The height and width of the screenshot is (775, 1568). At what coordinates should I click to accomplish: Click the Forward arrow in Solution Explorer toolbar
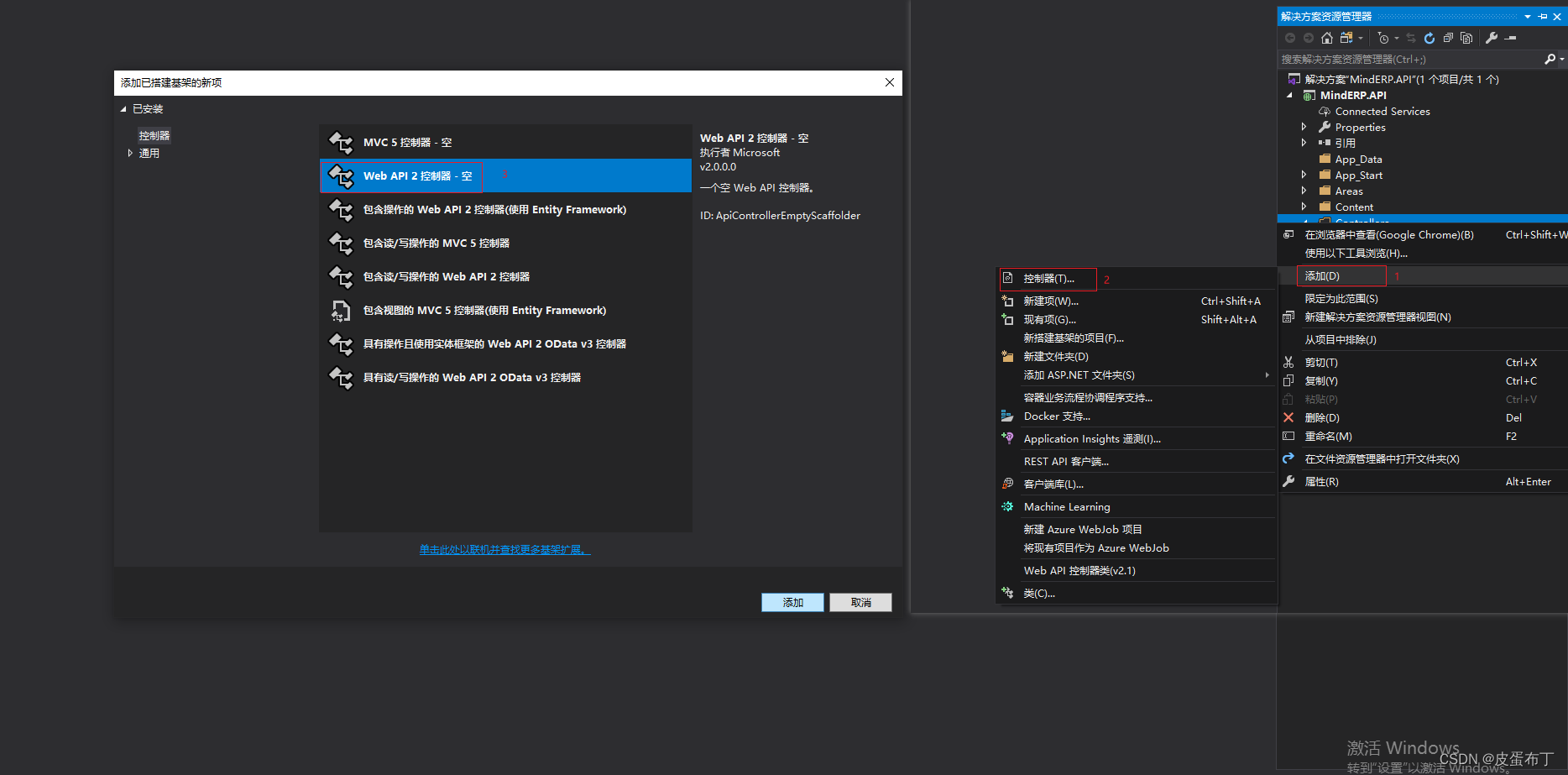point(1309,38)
